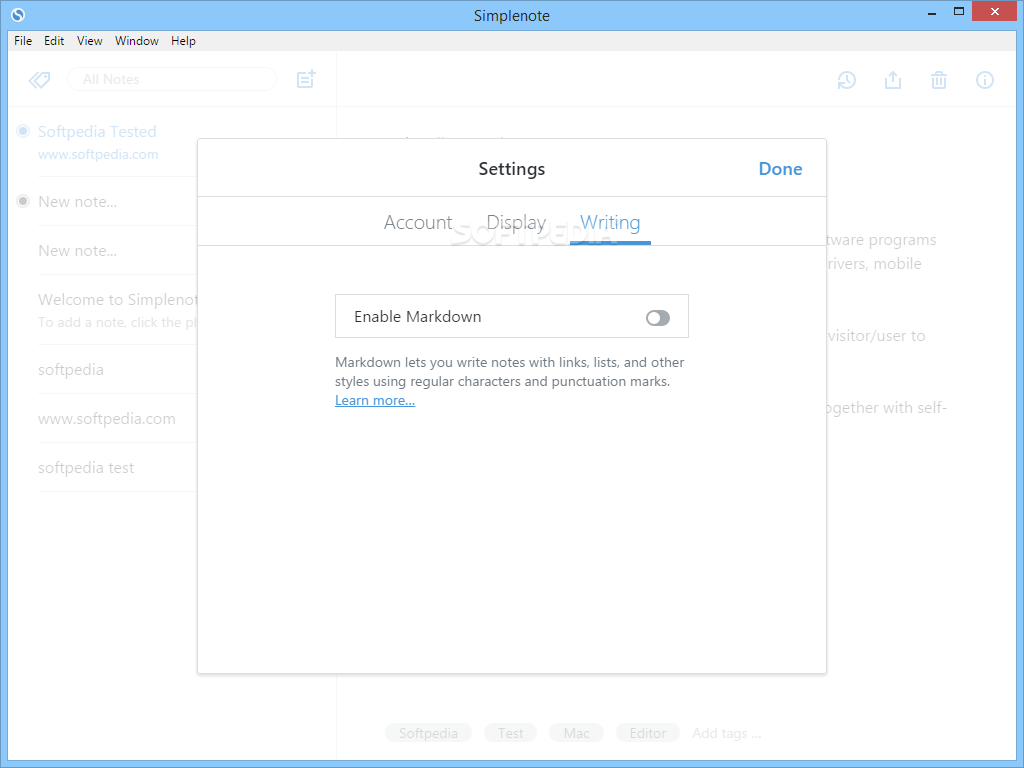1024x768 pixels.
Task: Open the tags menu icon
Action: click(39, 80)
